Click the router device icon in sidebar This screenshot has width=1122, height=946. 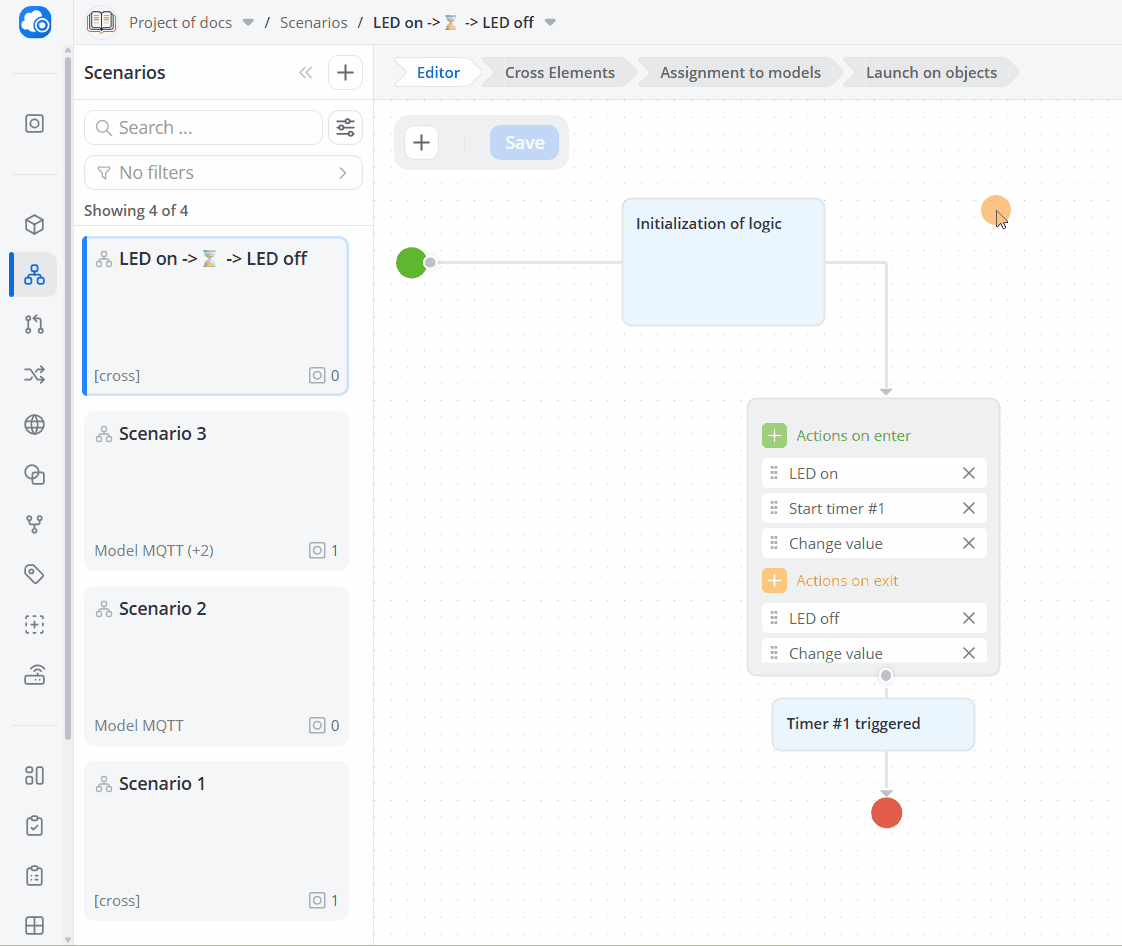point(34,675)
